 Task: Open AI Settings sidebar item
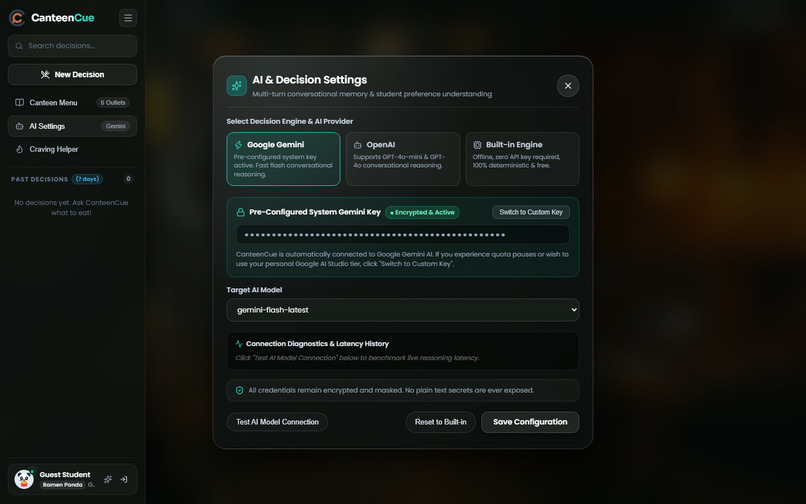coord(72,126)
